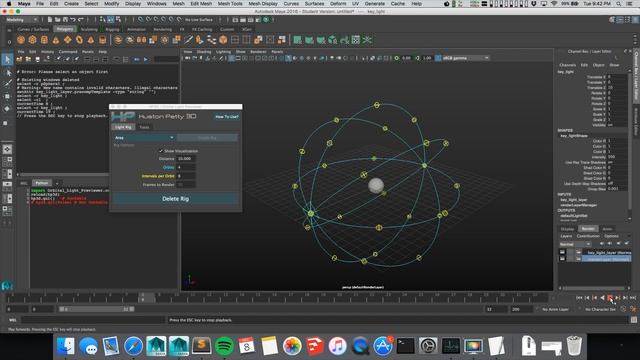
Task: Play backwards using the reverse play button
Action: (x=602, y=298)
